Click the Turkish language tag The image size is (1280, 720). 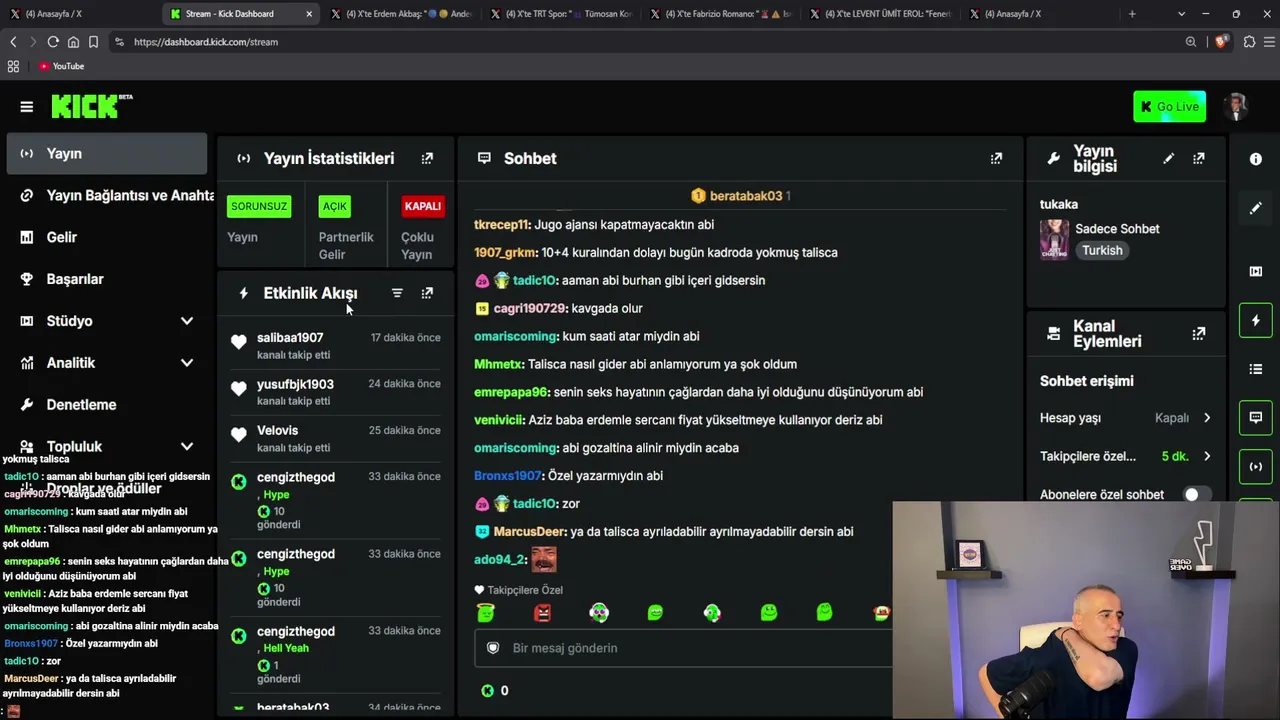tap(1102, 251)
